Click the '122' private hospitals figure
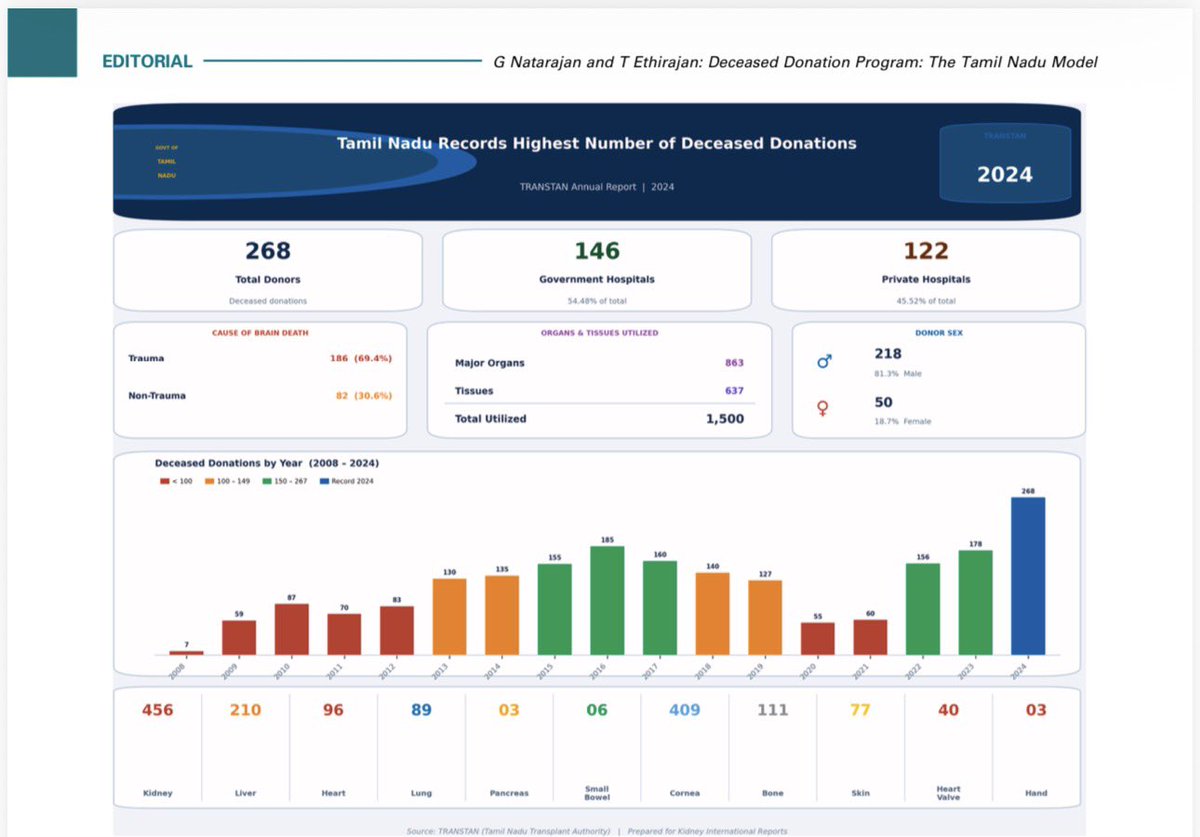The width and height of the screenshot is (1200, 837). (x=926, y=250)
